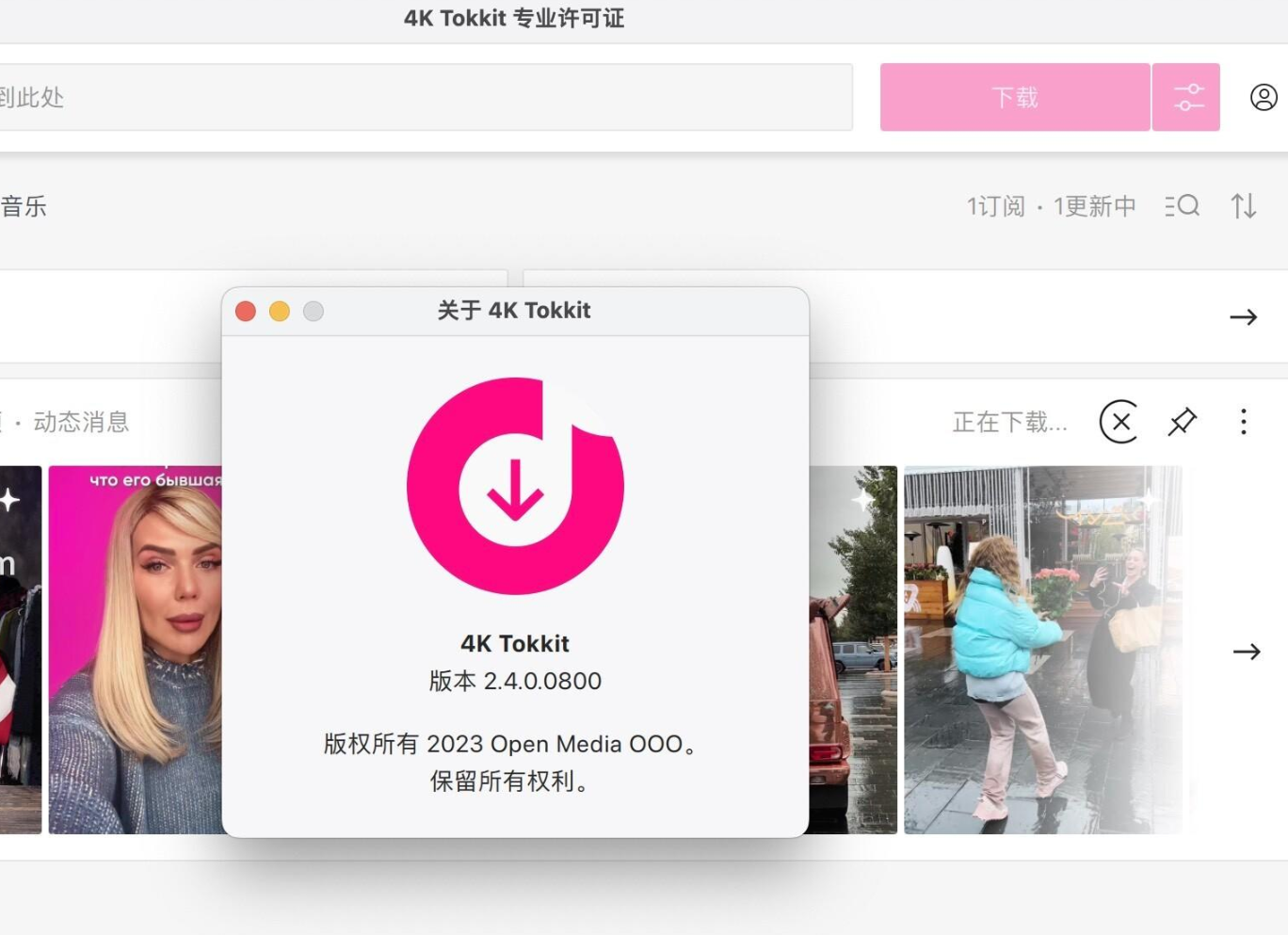The height and width of the screenshot is (935, 1288).
Task: Click the 正在下载... status label
Action: click(1010, 422)
